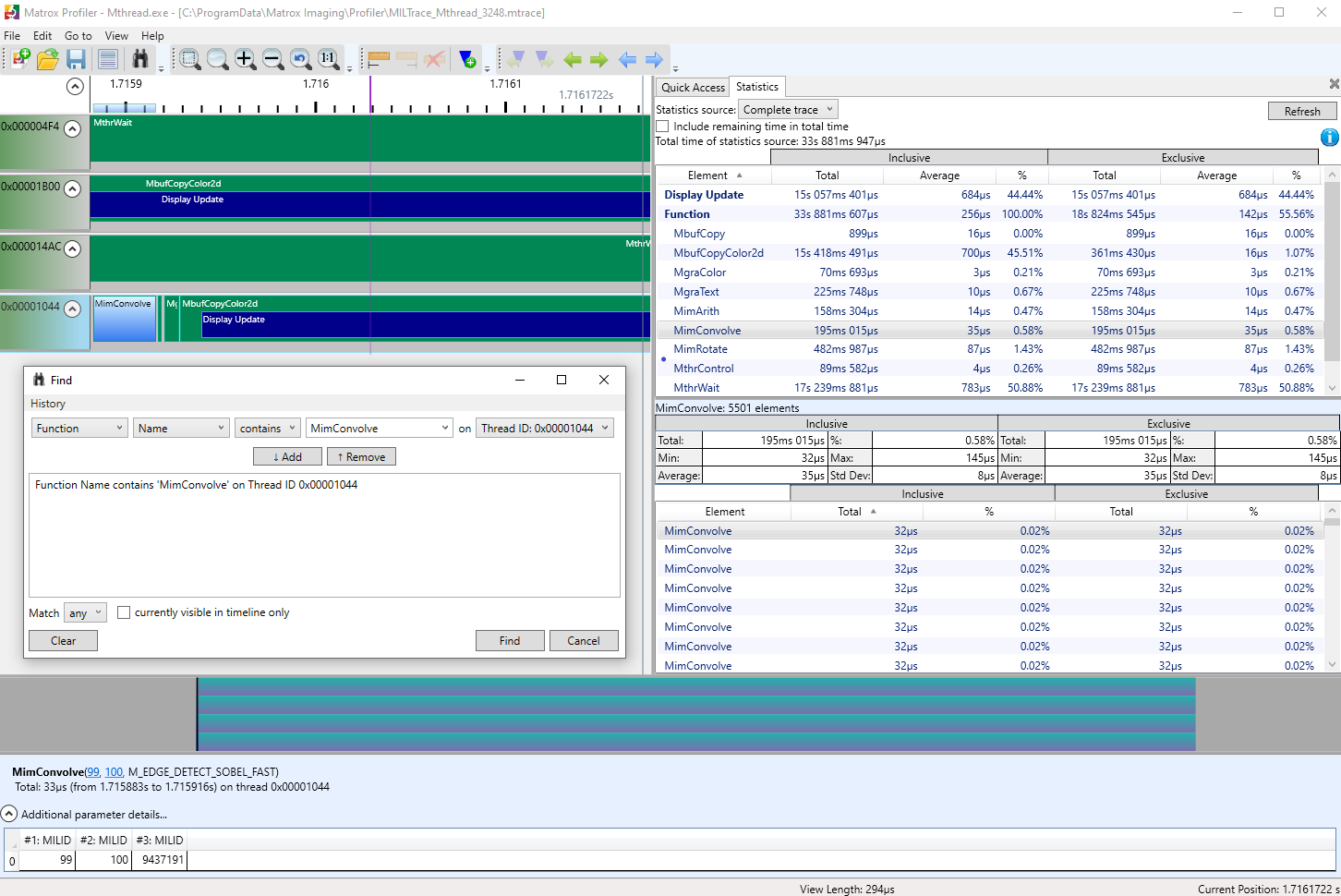Screen dimensions: 1341x896
Task: Open the Help menu
Action: (152, 36)
